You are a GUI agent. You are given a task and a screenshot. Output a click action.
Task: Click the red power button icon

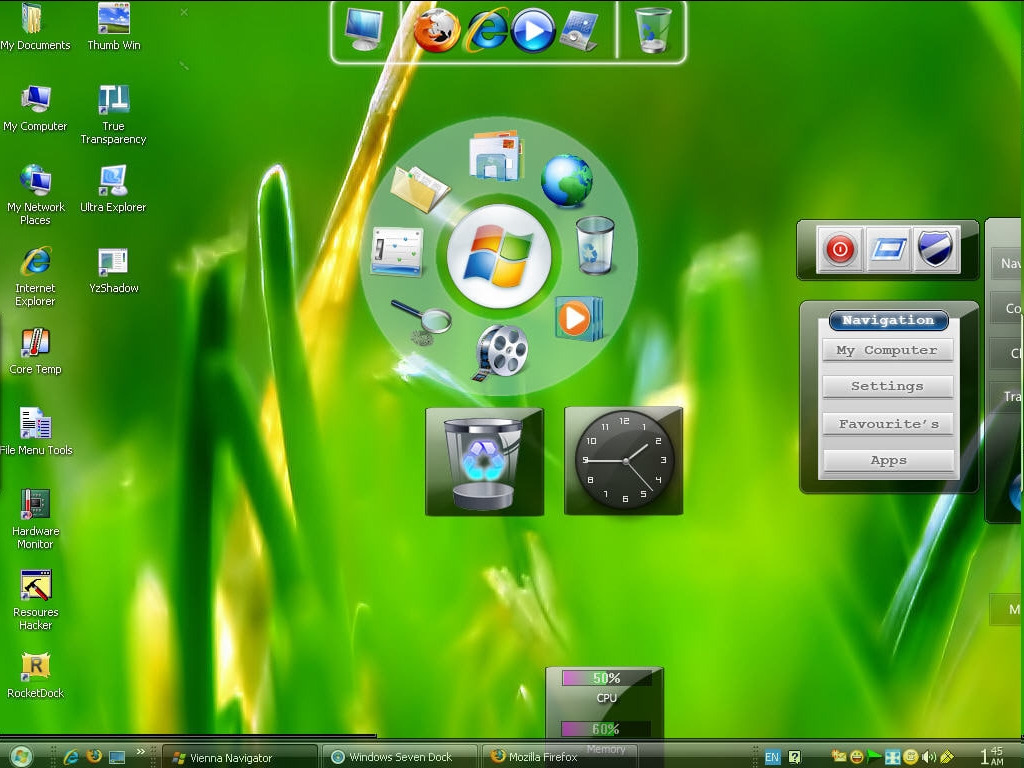[840, 250]
